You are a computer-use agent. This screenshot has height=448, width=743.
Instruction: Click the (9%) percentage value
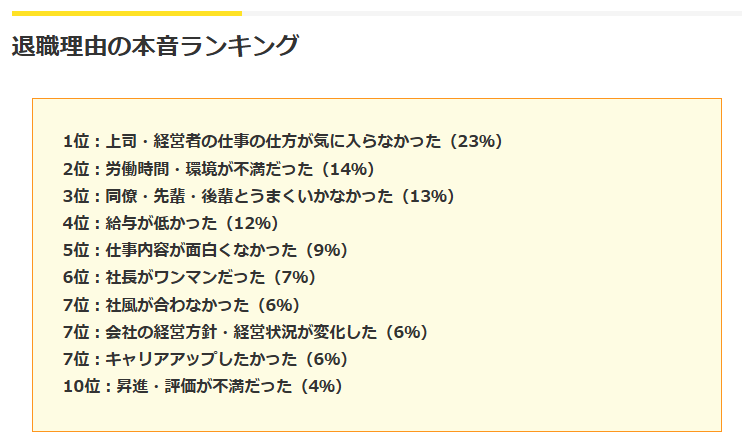326,250
